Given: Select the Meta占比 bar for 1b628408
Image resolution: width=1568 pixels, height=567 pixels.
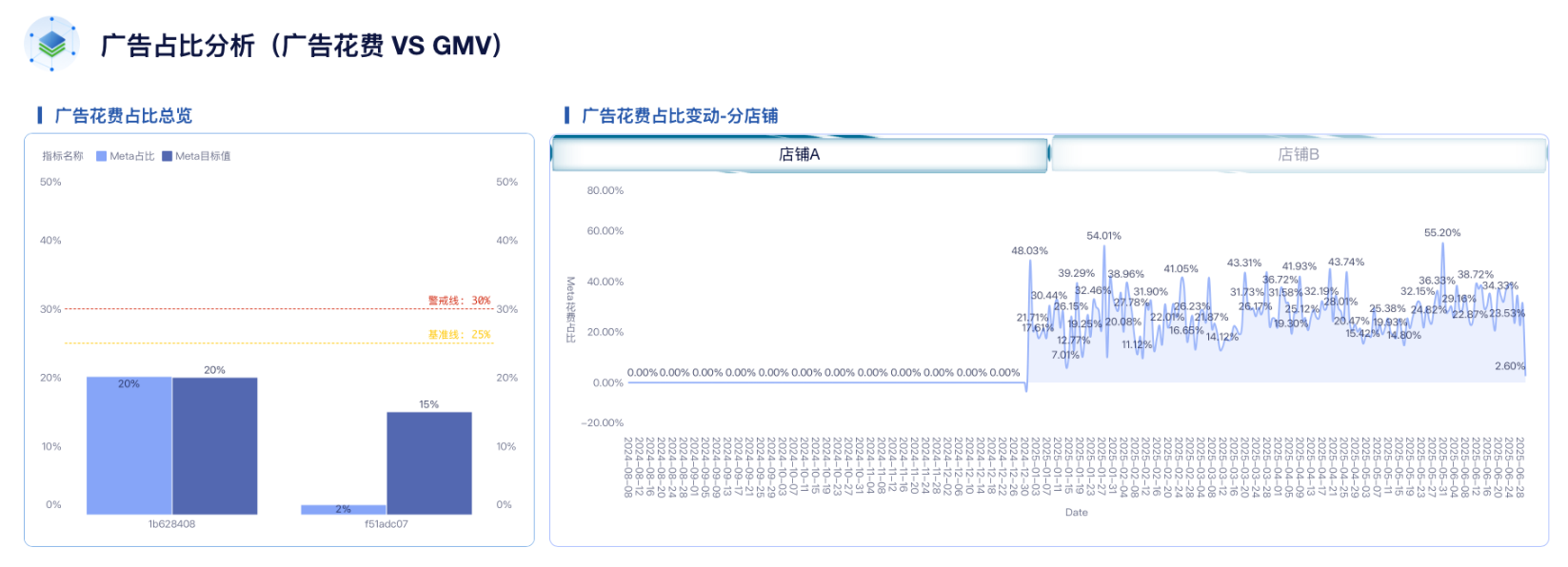Looking at the screenshot, I should 129,445.
